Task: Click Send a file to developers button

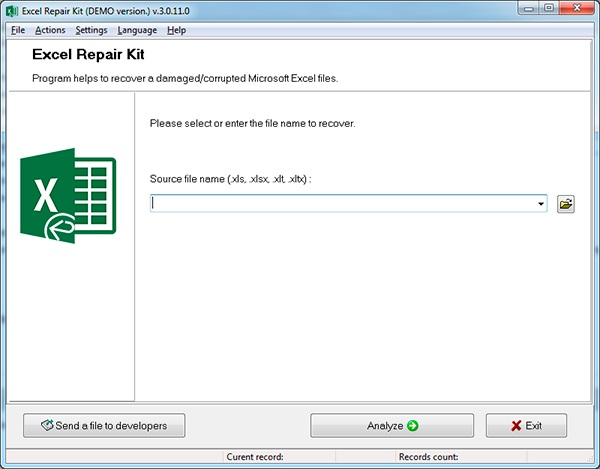Action: [x=104, y=425]
